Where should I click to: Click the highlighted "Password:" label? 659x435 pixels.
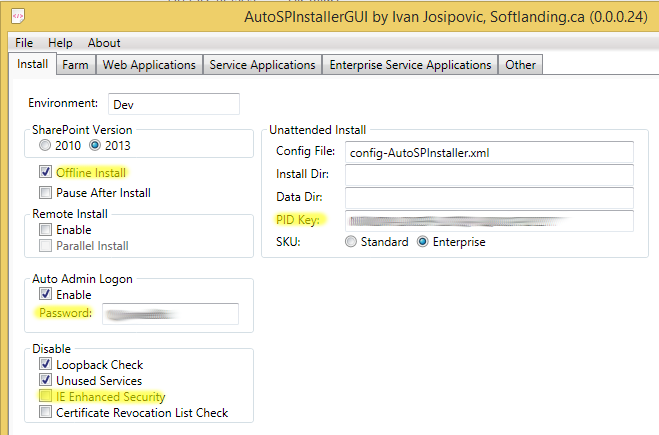(65, 313)
